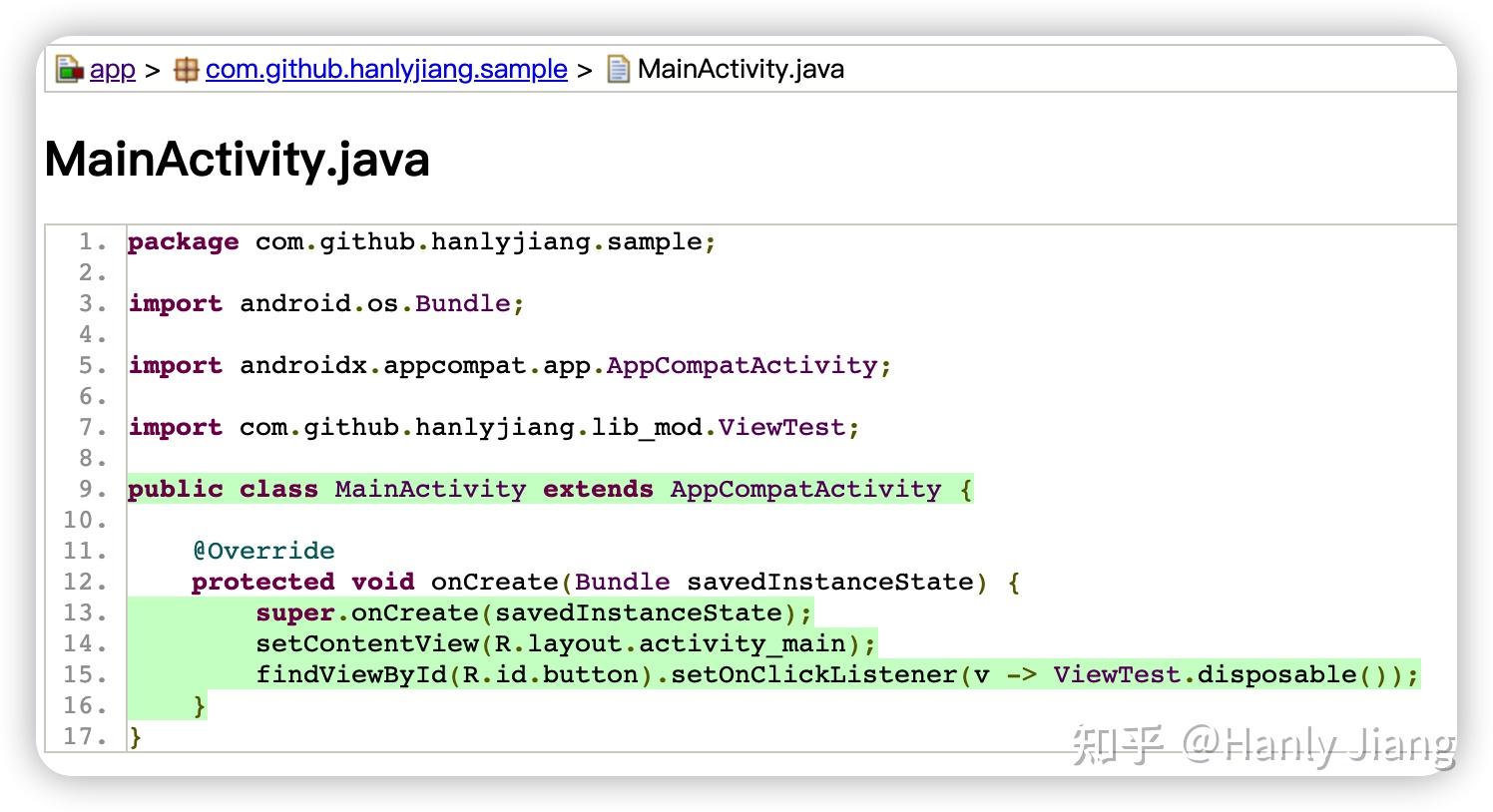1493x812 pixels.
Task: Click the @Override annotation on line 11
Action: point(262,550)
